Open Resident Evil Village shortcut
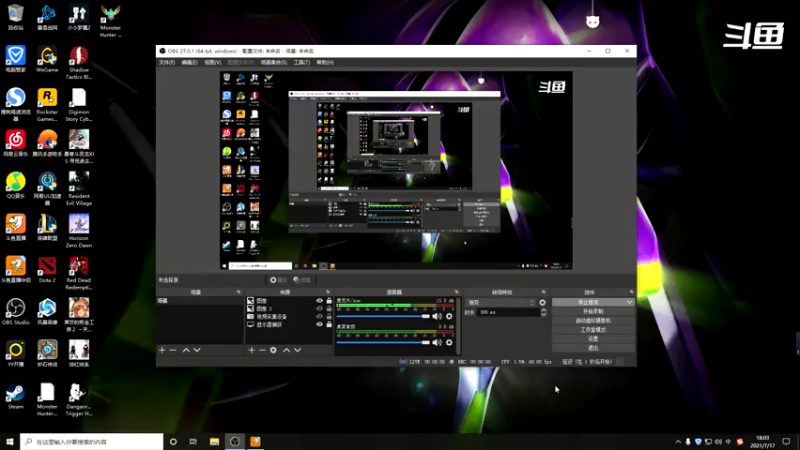 point(79,189)
